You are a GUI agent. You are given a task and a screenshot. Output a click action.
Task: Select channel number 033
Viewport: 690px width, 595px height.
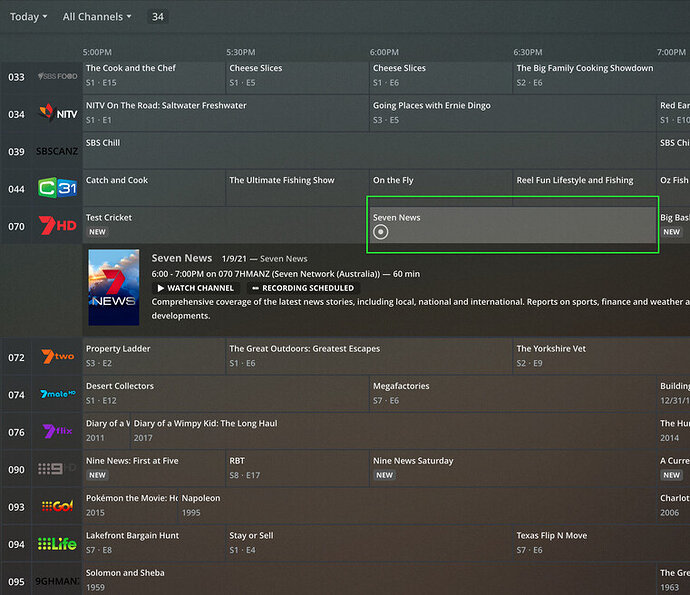coord(16,77)
